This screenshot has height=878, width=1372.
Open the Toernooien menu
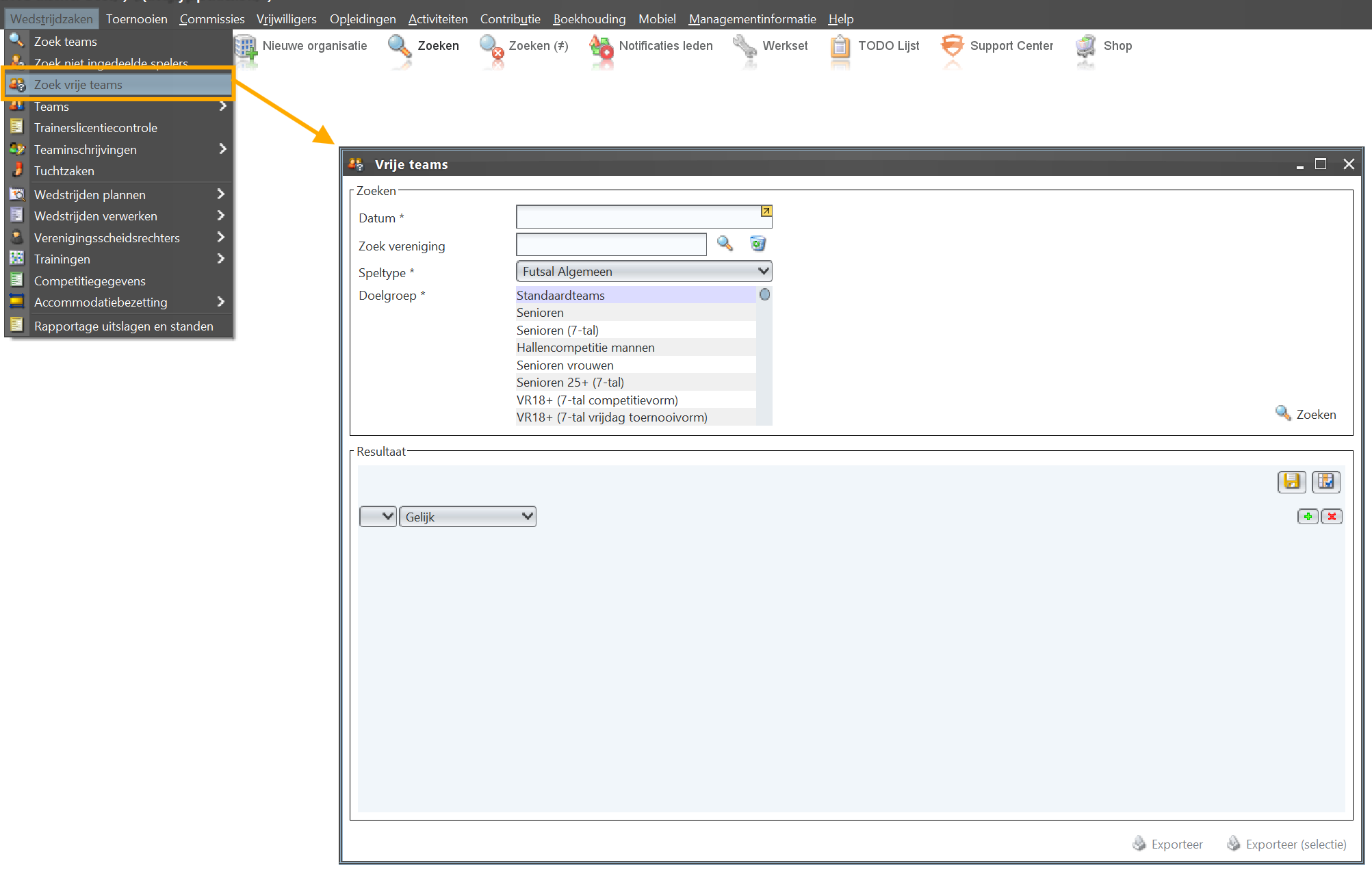(x=136, y=19)
